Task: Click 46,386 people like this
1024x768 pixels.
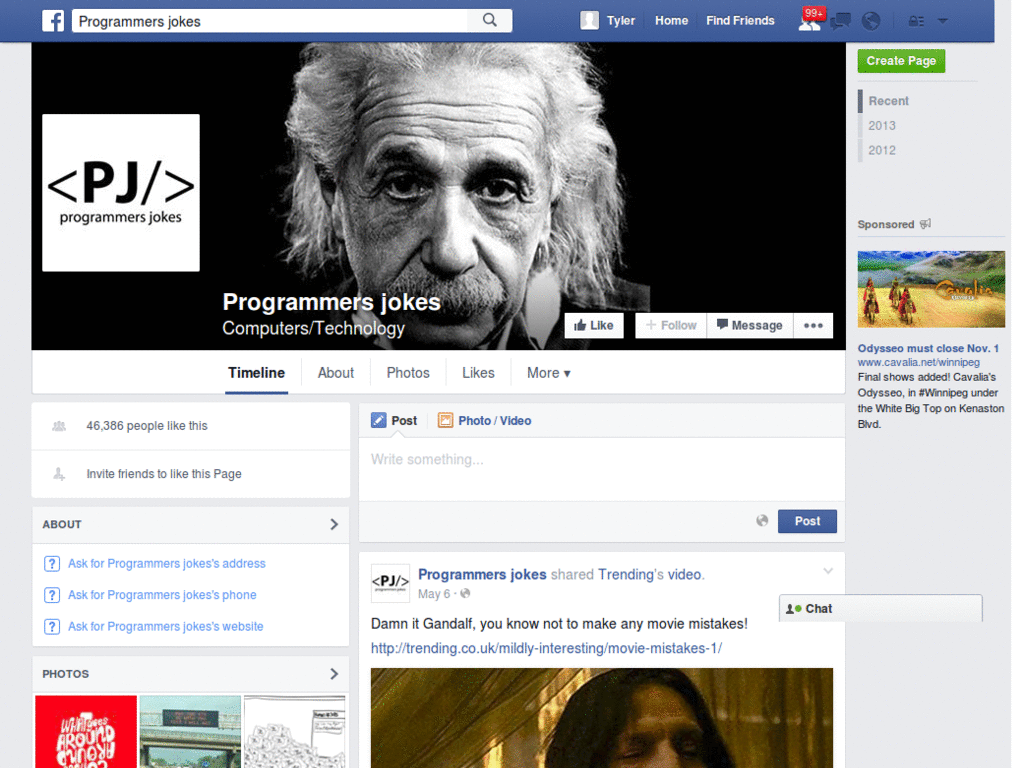Action: point(147,426)
